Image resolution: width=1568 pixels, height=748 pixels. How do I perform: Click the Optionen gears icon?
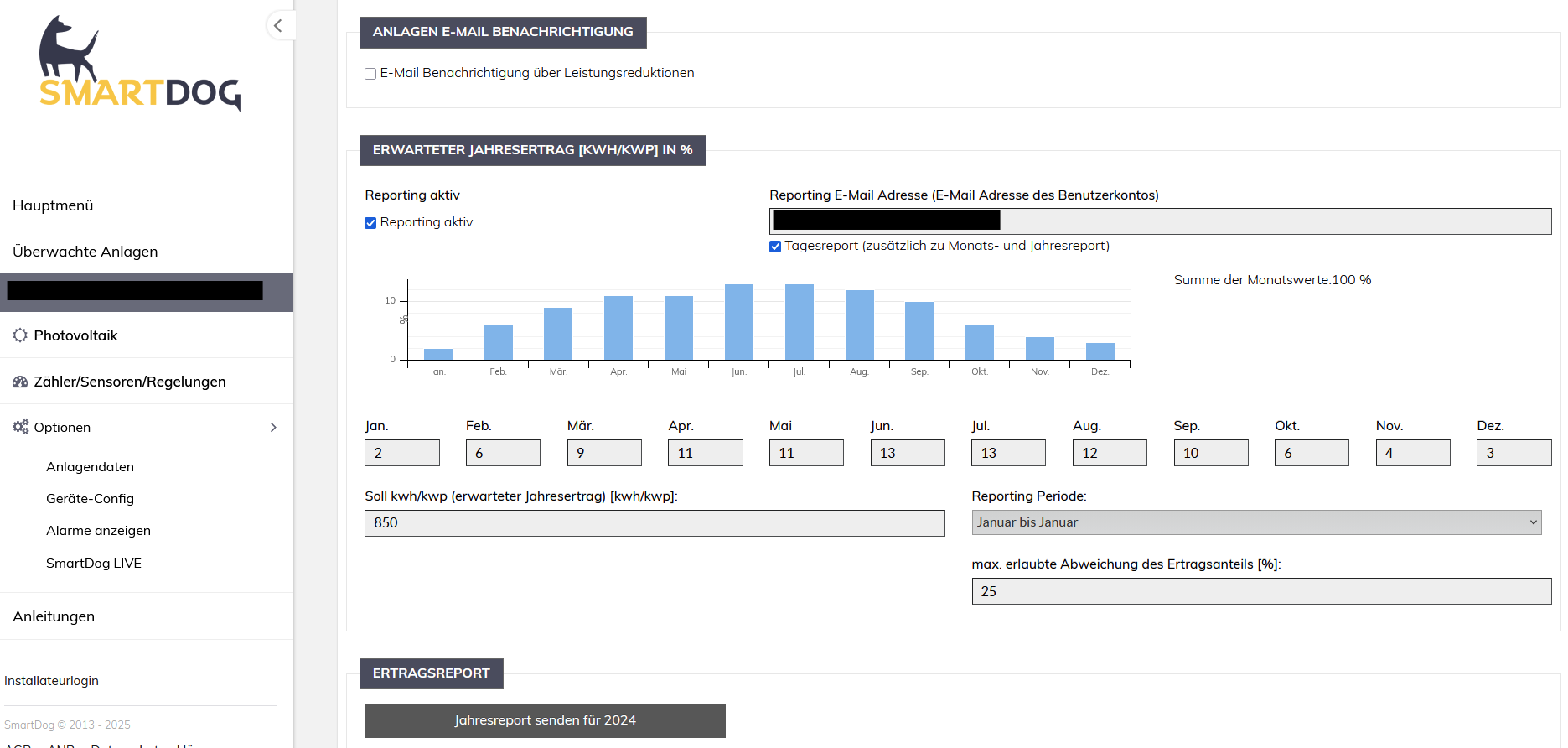click(x=20, y=427)
